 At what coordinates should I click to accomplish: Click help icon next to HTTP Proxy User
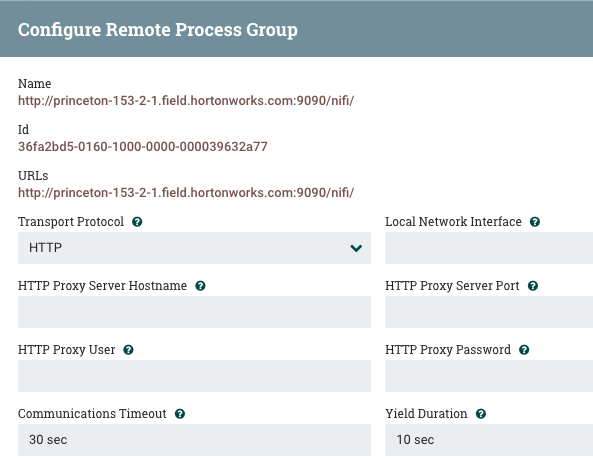point(129,350)
